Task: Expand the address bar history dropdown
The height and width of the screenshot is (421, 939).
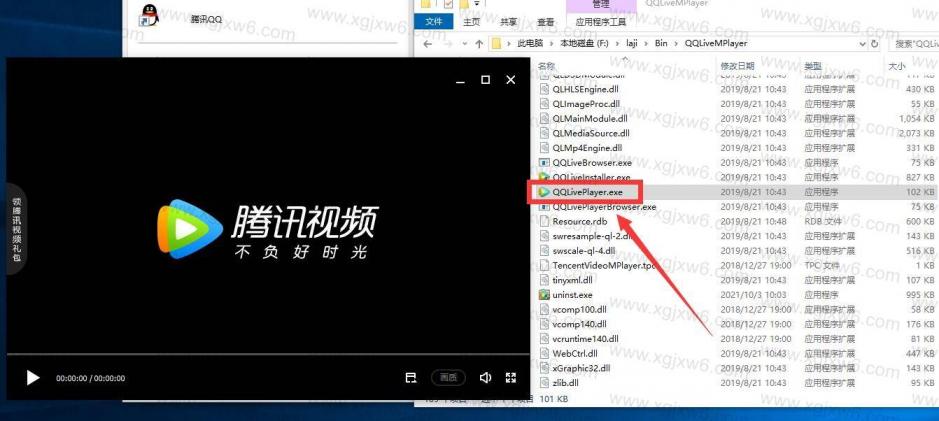Action: 862,44
